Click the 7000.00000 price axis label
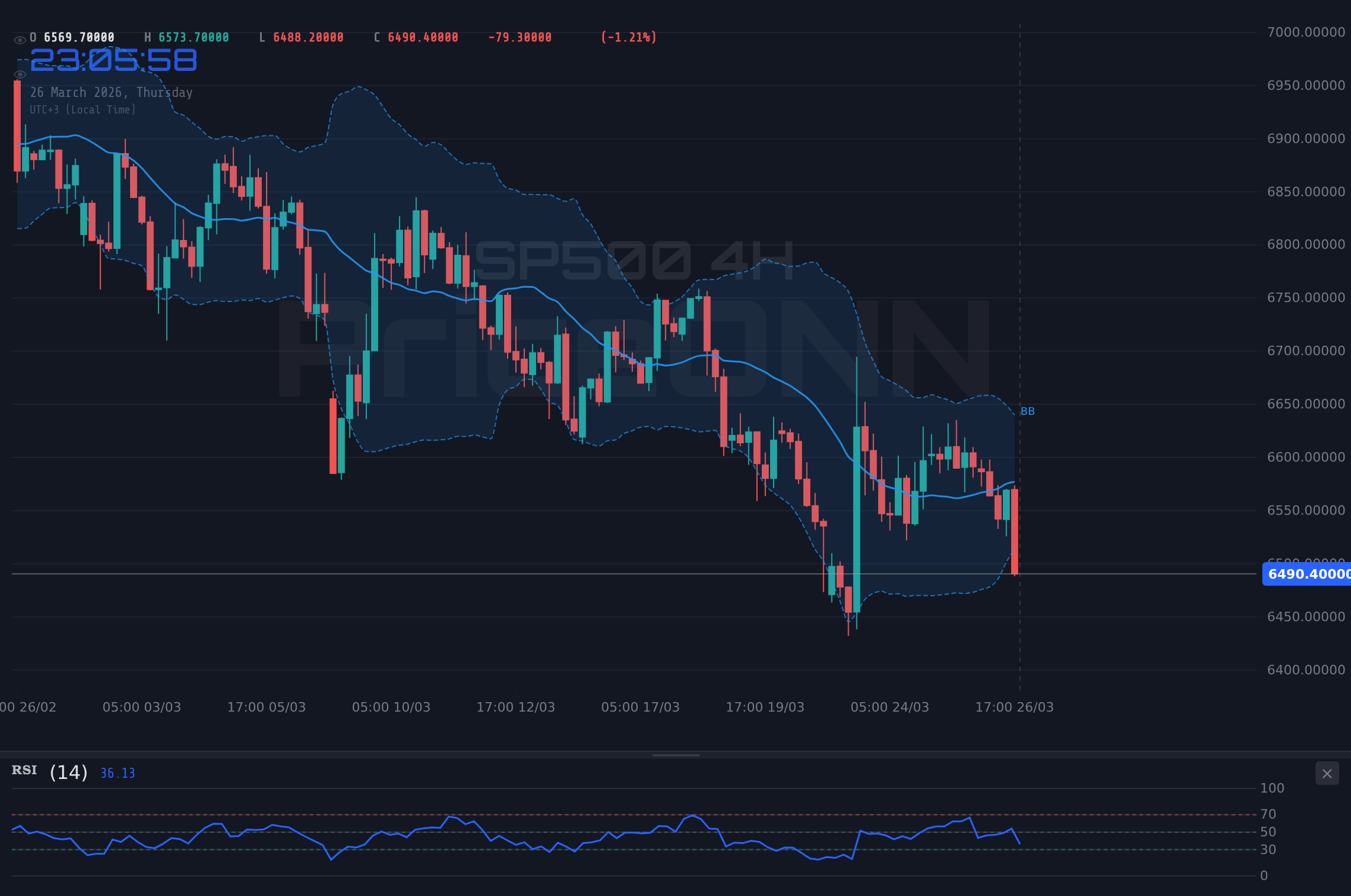This screenshot has width=1351, height=896. pyautogui.click(x=1305, y=32)
